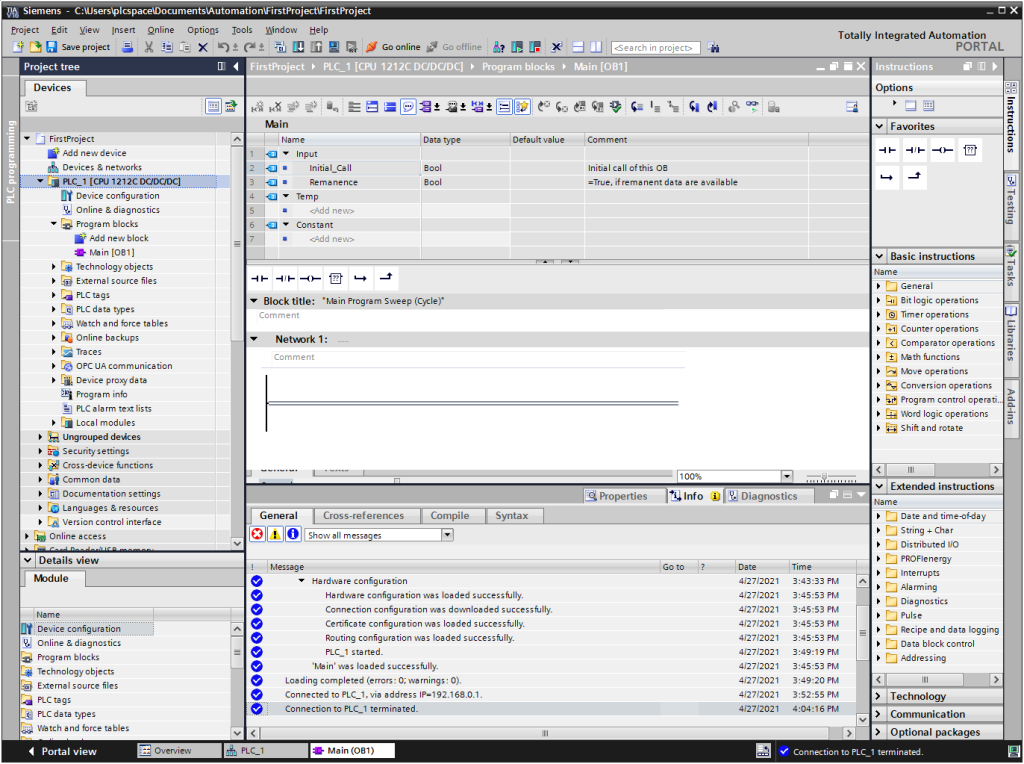Insert the empty box instruction above the block title
Image resolution: width=1024 pixels, height=764 pixels.
(x=336, y=278)
